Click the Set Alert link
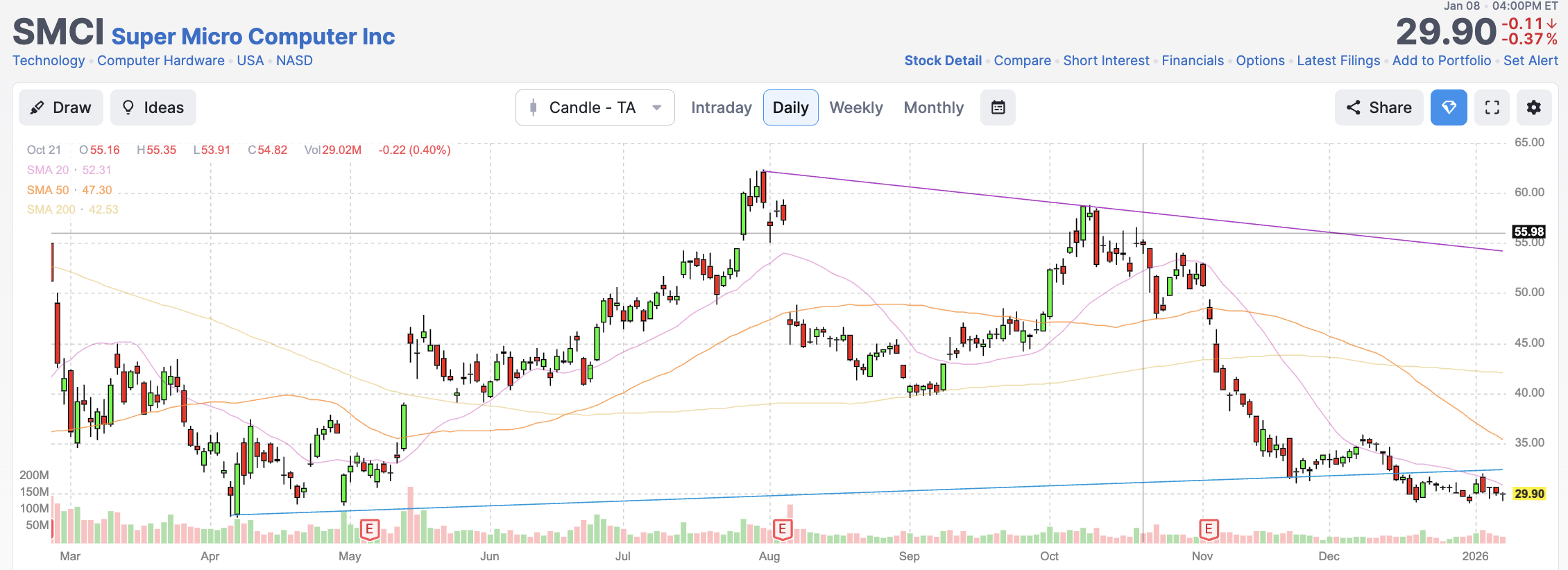The width and height of the screenshot is (1568, 570). [1531, 60]
